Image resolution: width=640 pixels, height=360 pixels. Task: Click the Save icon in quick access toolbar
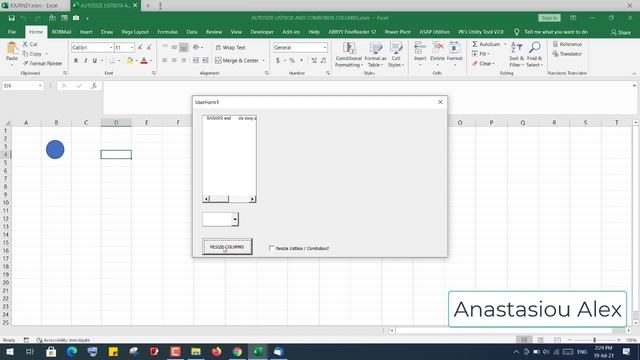click(11, 18)
